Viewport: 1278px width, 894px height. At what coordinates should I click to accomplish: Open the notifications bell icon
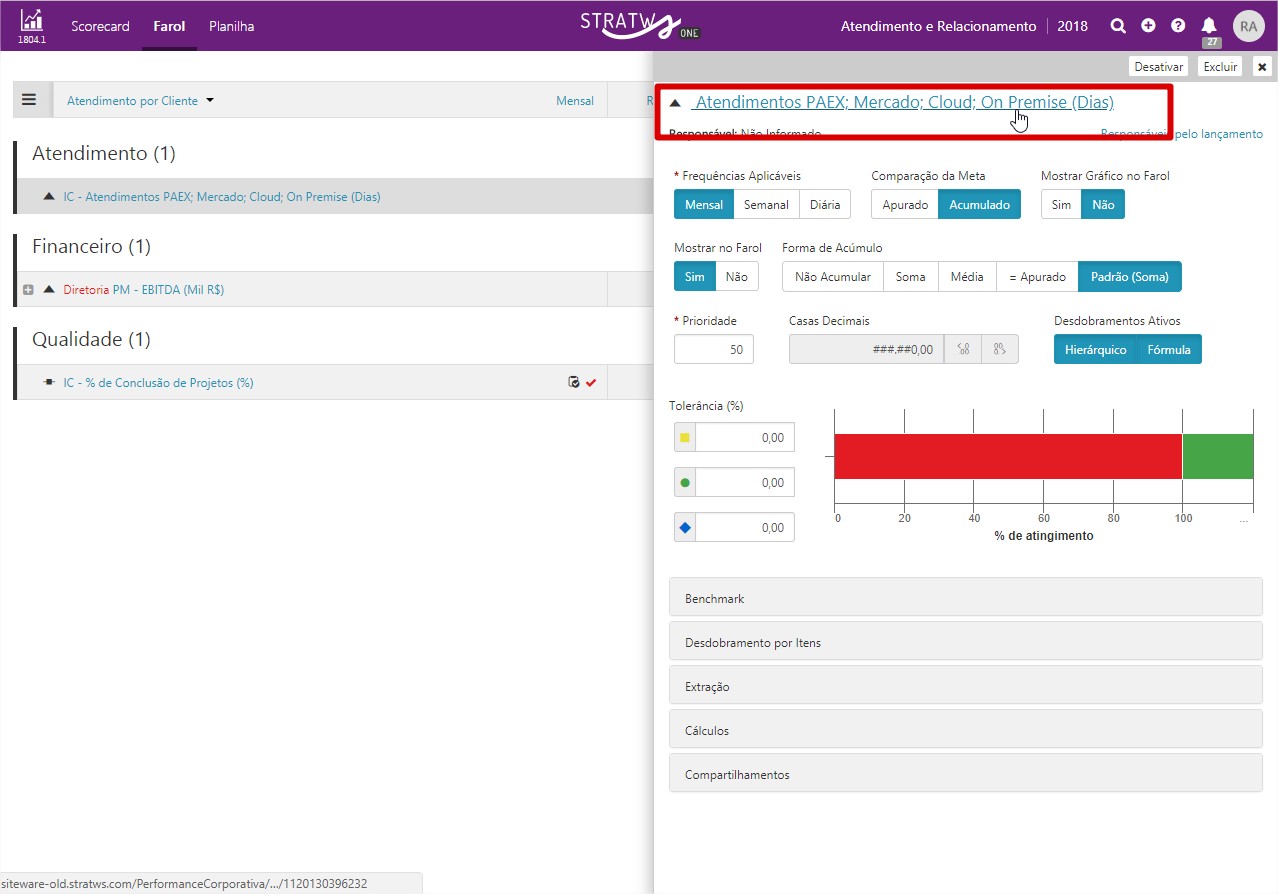point(1209,26)
